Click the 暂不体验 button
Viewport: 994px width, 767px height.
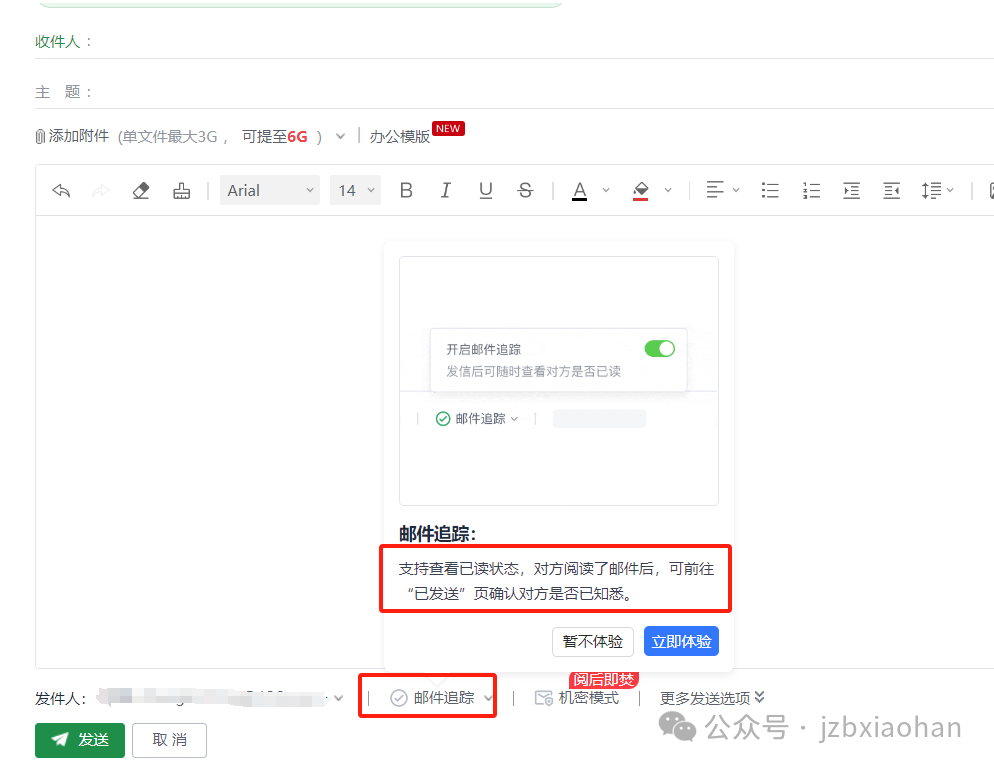[x=593, y=641]
